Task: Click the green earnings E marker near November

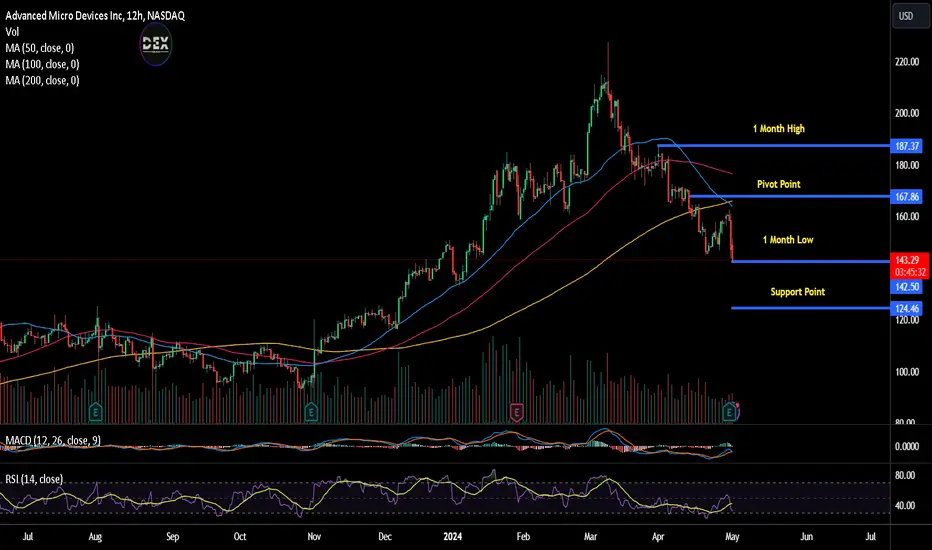Action: coord(311,411)
